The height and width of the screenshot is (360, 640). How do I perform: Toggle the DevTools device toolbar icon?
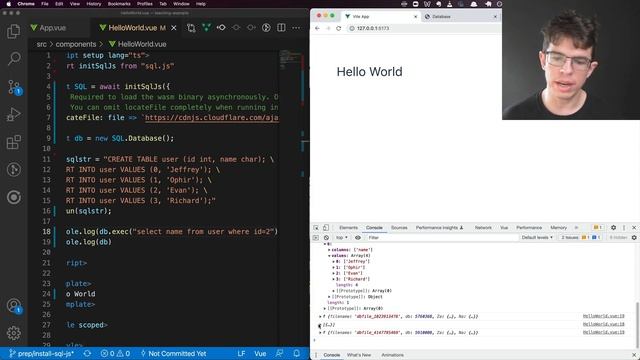[326, 227]
